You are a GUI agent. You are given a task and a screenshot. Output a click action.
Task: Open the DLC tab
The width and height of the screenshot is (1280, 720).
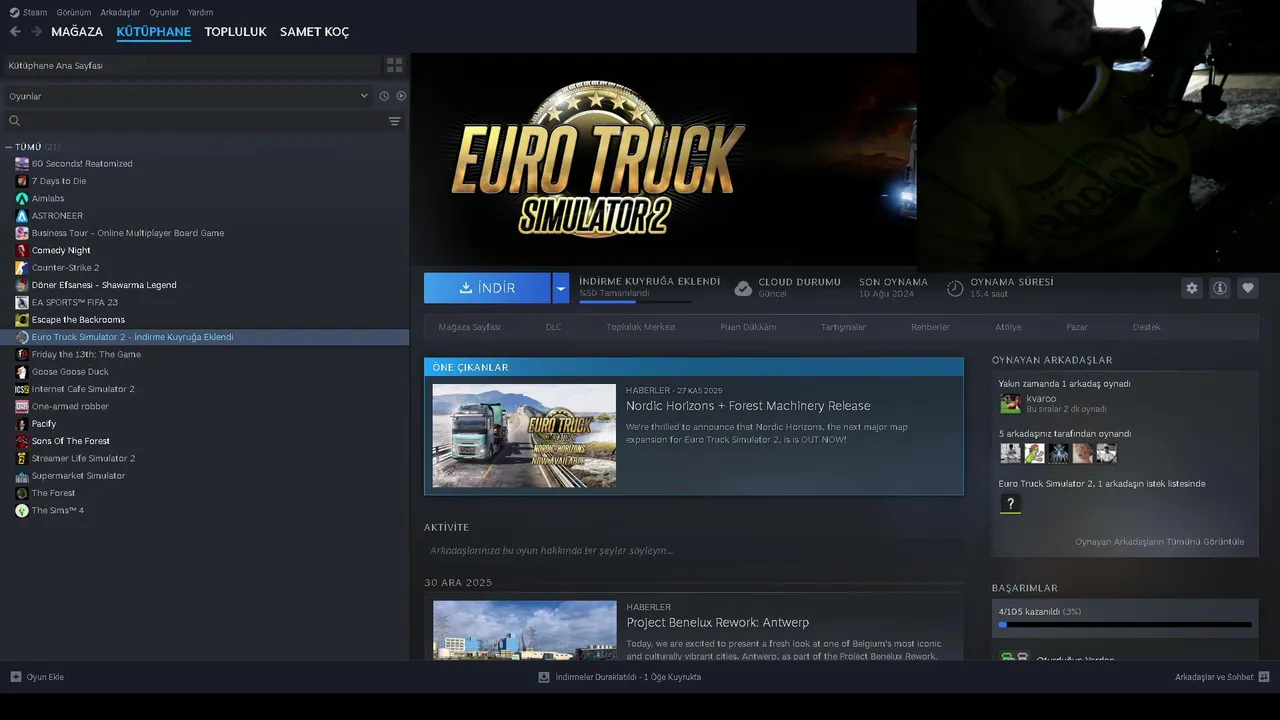(553, 327)
